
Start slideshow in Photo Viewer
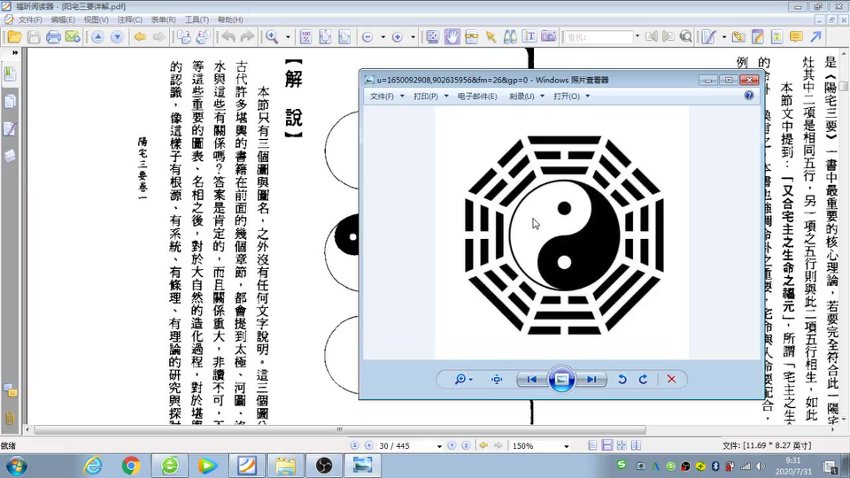[562, 379]
